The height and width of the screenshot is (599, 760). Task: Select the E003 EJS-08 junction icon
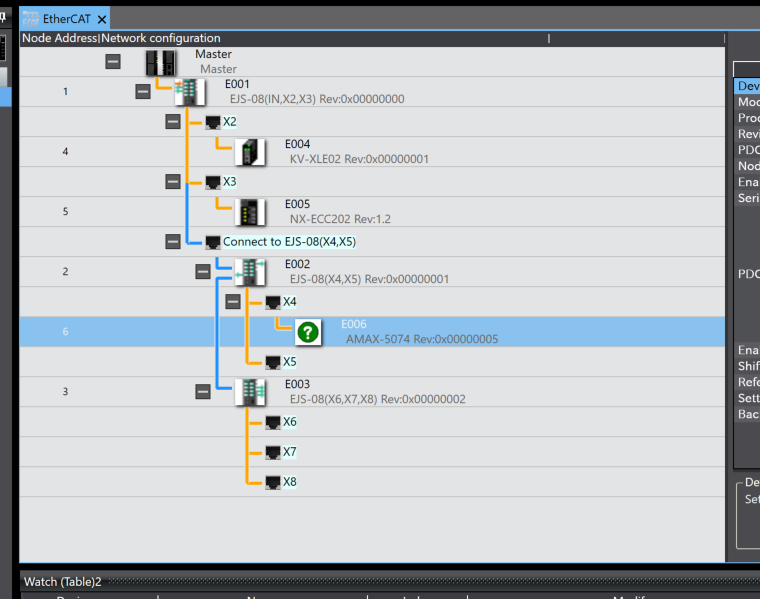[x=250, y=392]
